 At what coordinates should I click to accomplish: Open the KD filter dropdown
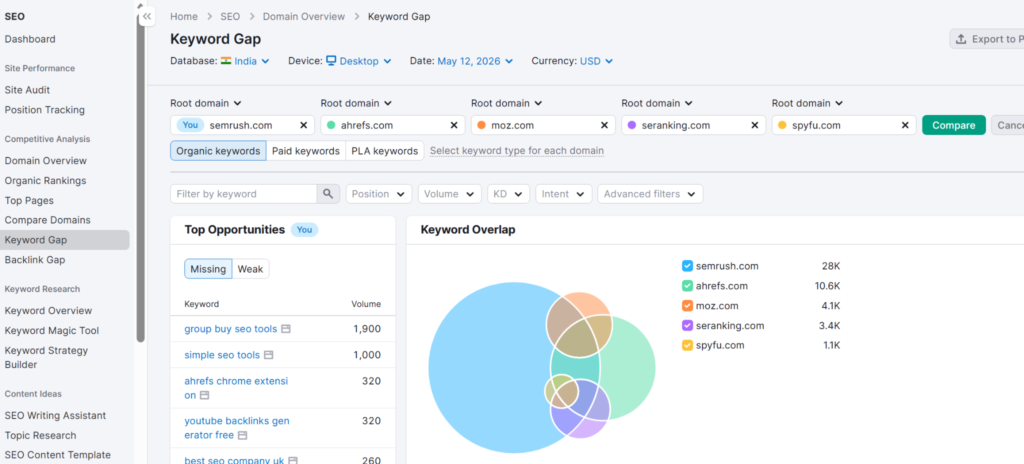[x=508, y=193]
